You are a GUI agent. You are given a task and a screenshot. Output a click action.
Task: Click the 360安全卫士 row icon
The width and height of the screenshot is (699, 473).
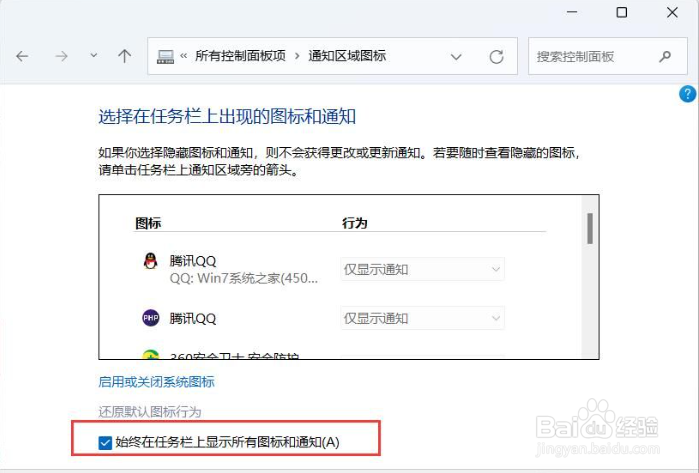151,355
